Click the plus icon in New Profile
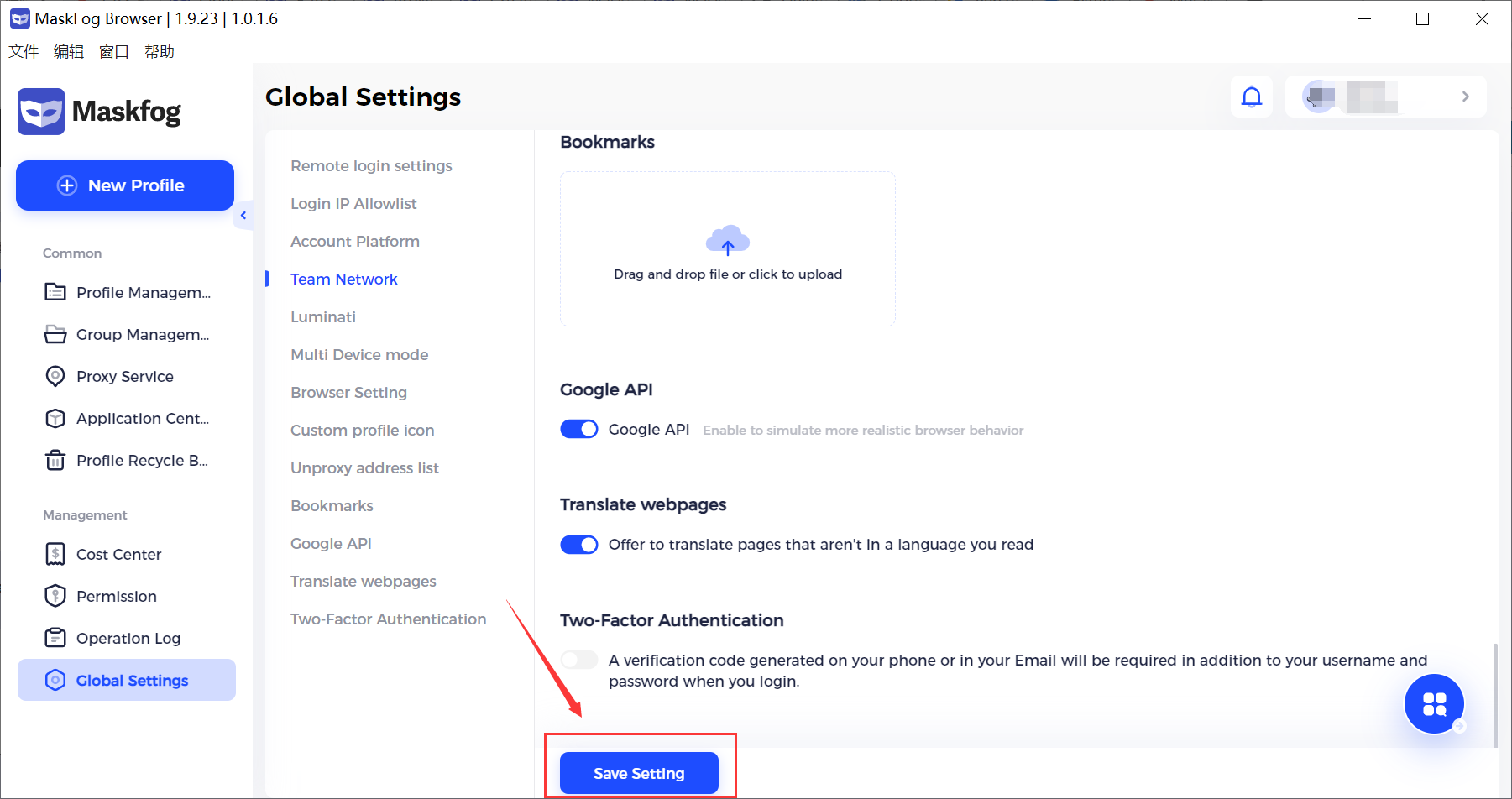 pyautogui.click(x=67, y=185)
